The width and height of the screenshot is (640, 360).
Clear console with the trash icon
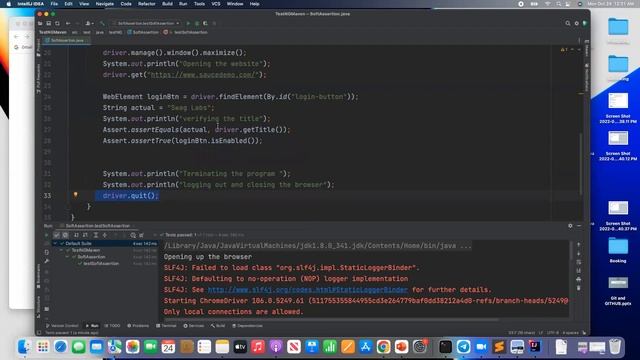pyautogui.click(x=578, y=288)
